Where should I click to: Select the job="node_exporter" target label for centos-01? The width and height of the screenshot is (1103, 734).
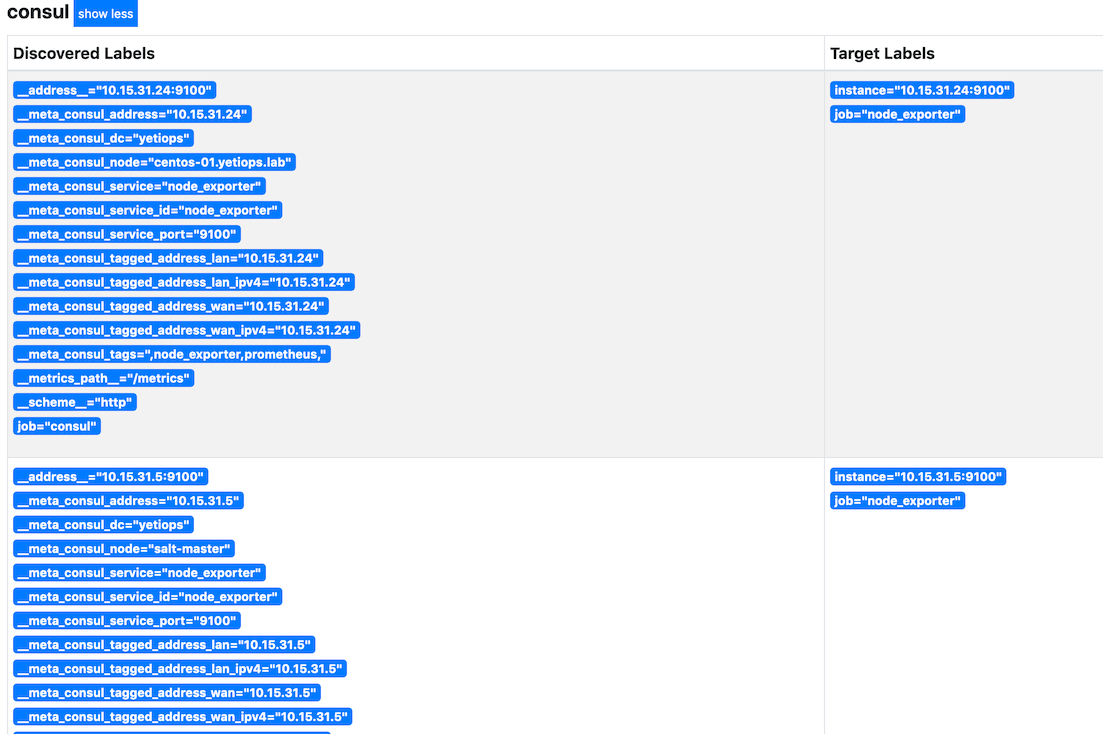tap(897, 113)
